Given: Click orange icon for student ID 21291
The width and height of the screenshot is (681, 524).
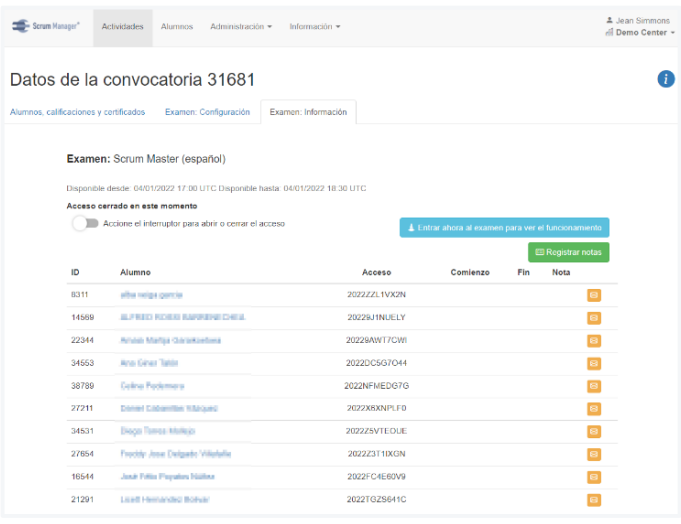Looking at the screenshot, I should pos(593,500).
